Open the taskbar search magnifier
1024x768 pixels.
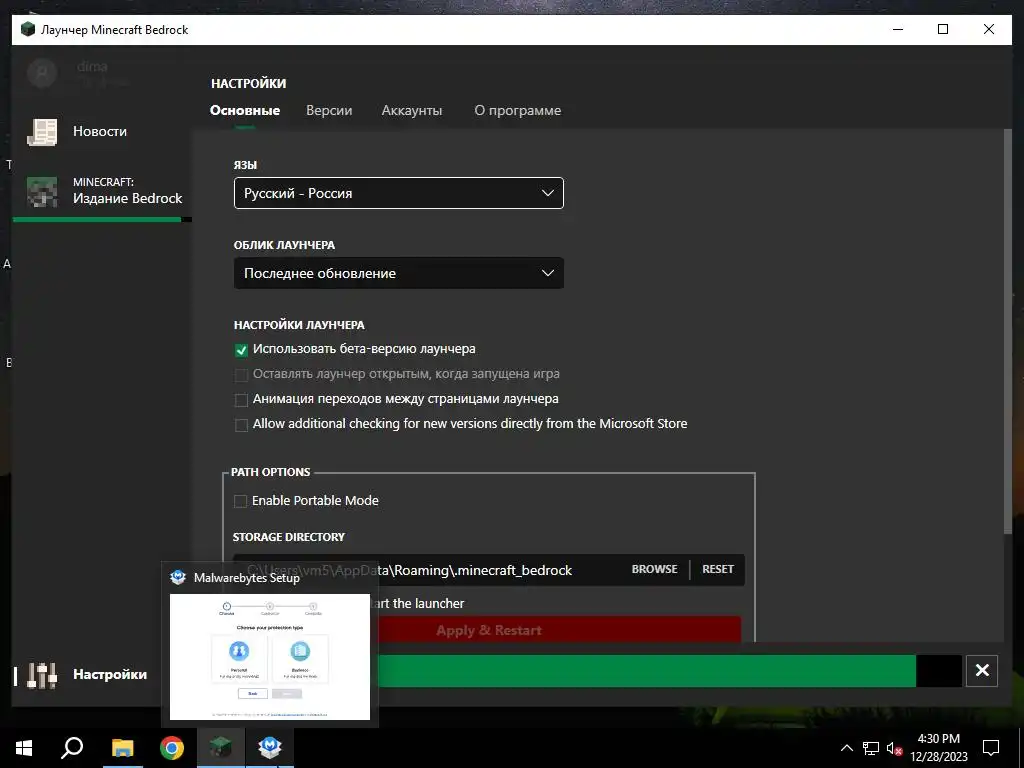click(72, 748)
